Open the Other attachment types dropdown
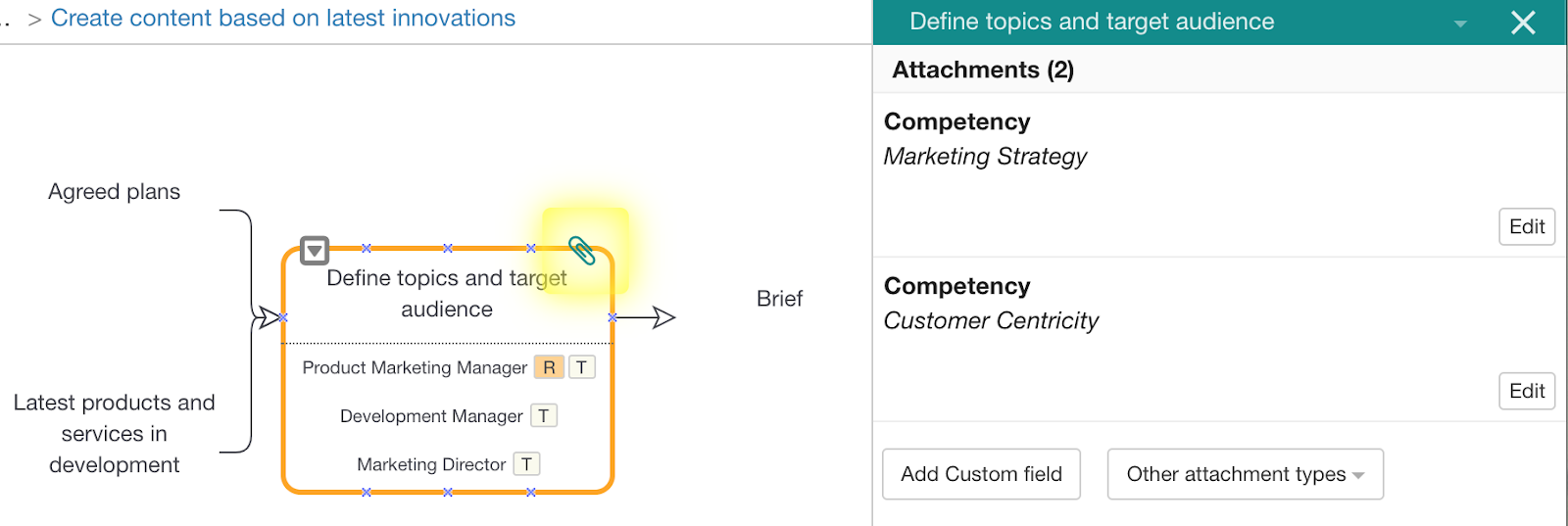1568x526 pixels. click(x=1245, y=475)
